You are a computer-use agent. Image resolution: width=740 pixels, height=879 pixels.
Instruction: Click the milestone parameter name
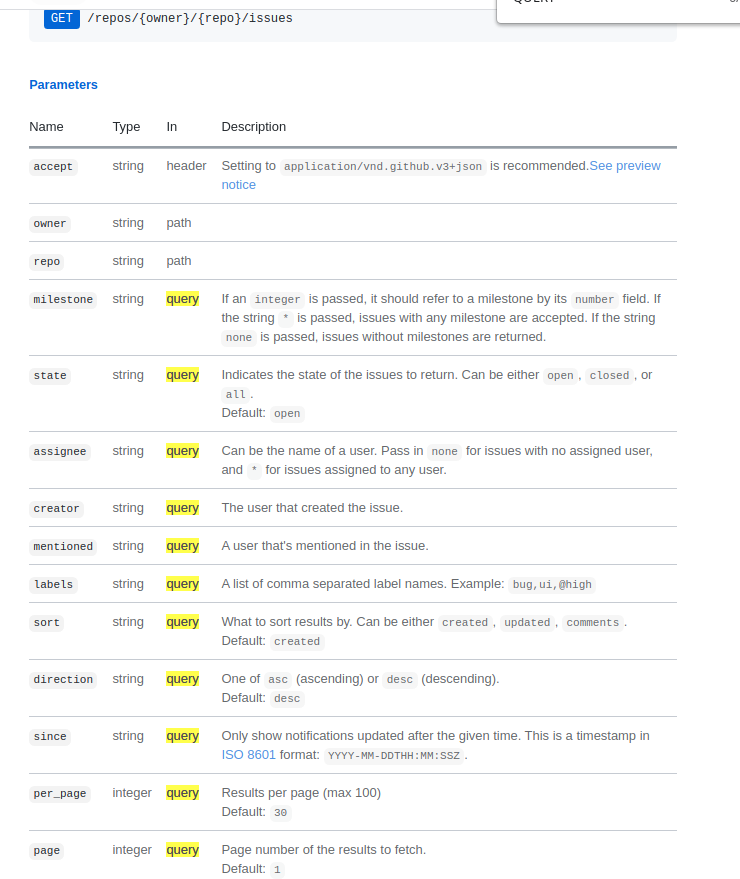click(63, 300)
